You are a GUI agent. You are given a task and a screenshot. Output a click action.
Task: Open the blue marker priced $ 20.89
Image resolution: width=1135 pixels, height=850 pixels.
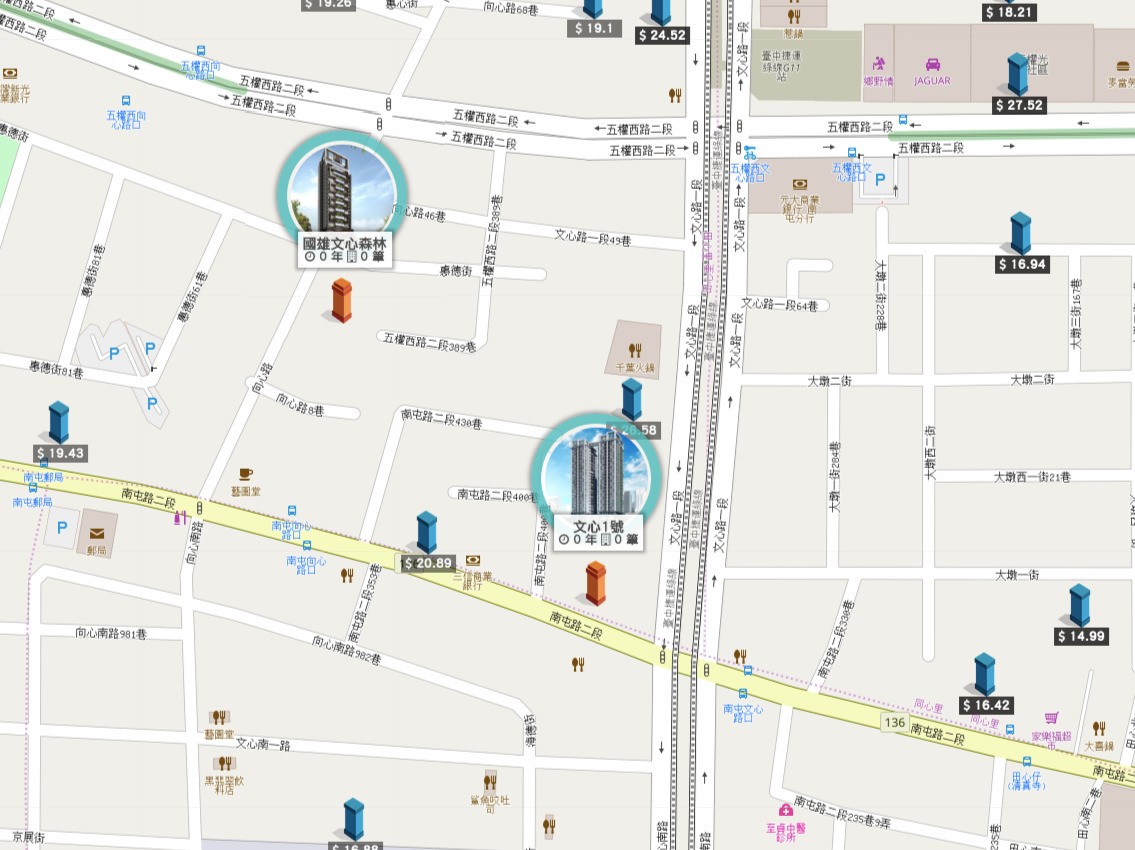pos(427,533)
